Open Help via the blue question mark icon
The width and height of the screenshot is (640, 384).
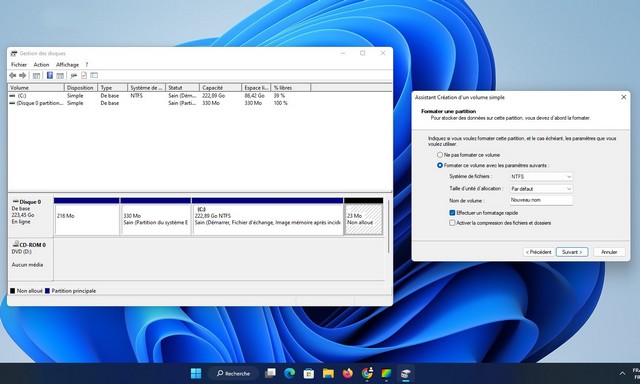tap(50, 75)
